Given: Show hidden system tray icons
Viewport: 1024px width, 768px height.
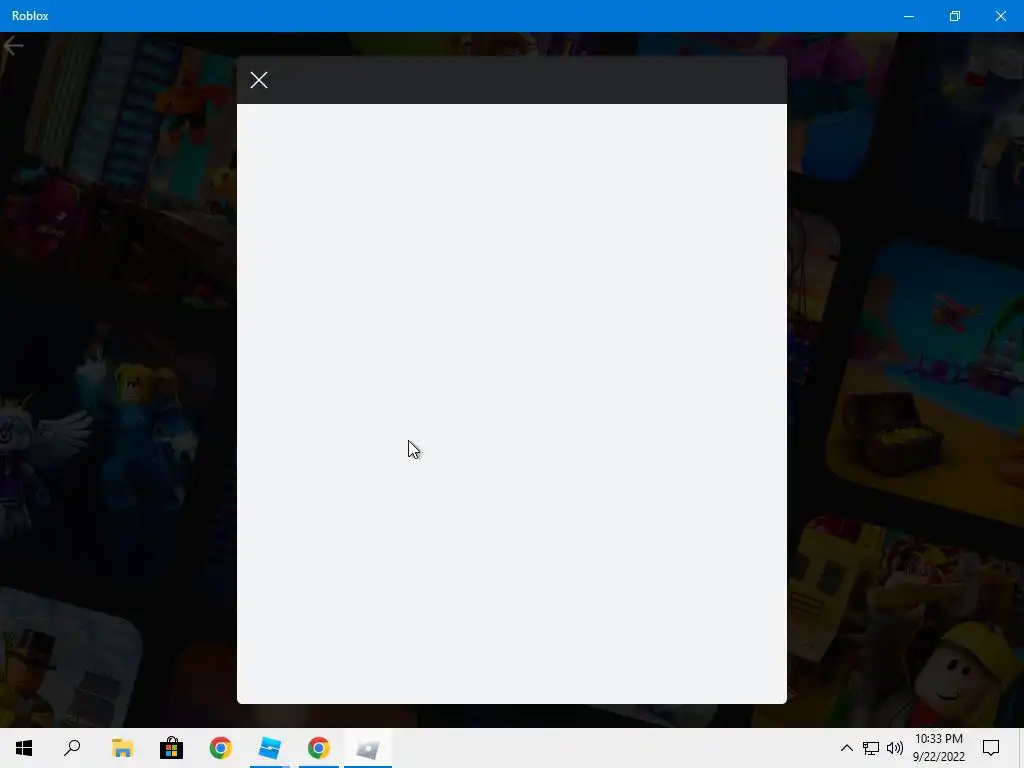Looking at the screenshot, I should click(x=846, y=748).
